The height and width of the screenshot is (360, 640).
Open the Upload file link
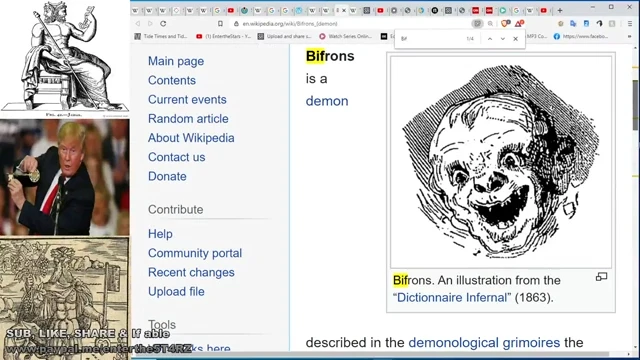pyautogui.click(x=176, y=291)
